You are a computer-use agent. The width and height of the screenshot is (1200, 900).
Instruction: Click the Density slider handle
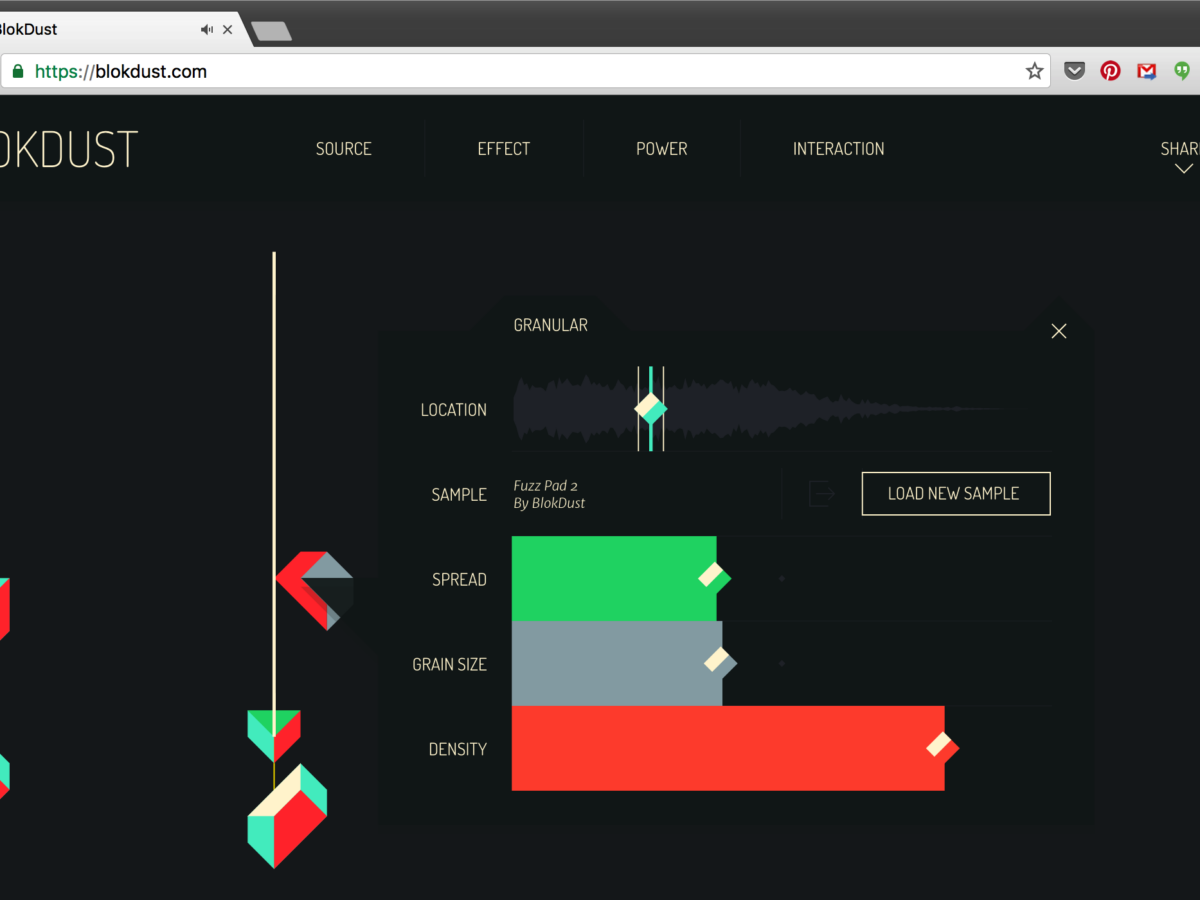(942, 746)
